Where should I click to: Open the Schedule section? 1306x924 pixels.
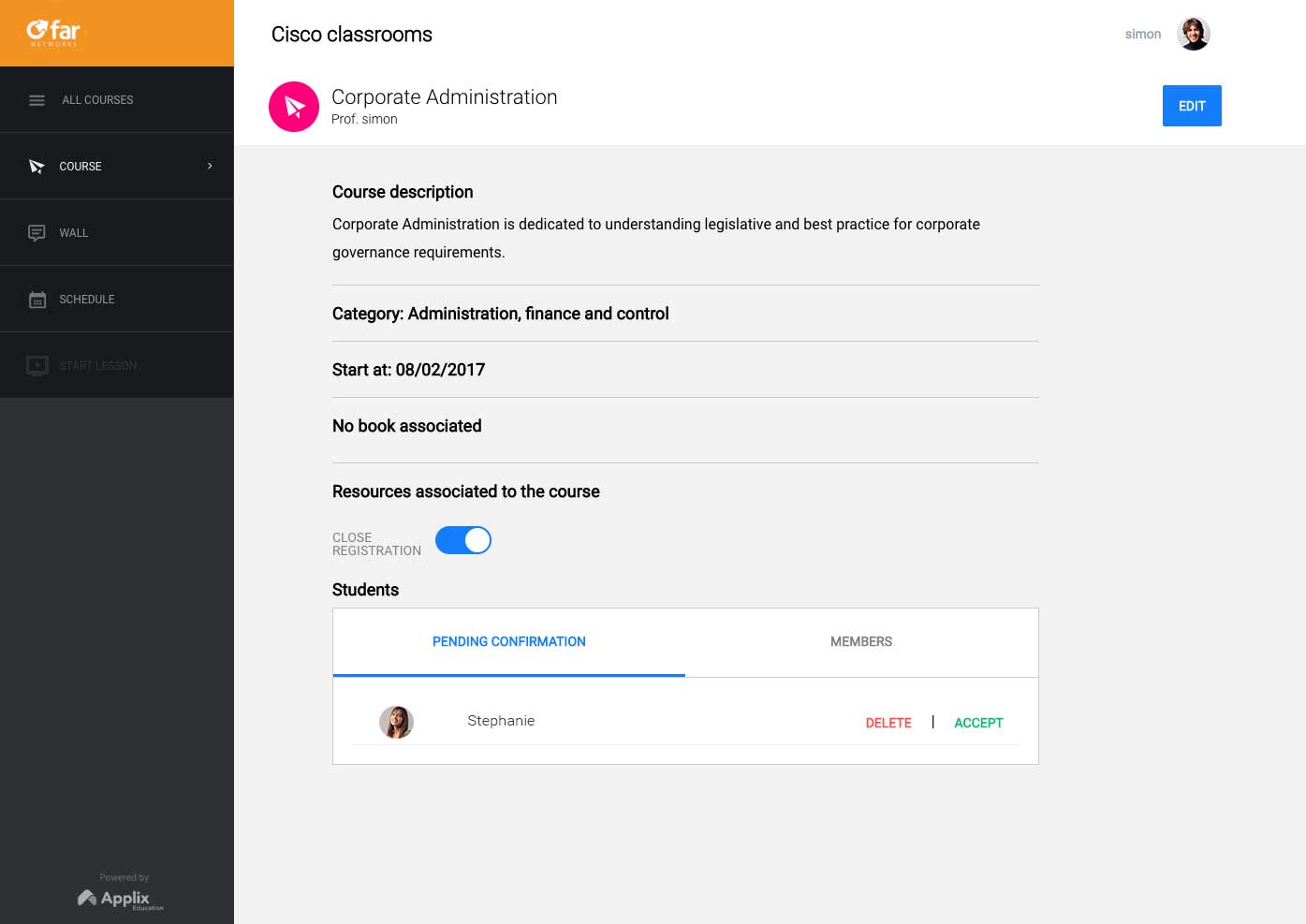coord(117,299)
